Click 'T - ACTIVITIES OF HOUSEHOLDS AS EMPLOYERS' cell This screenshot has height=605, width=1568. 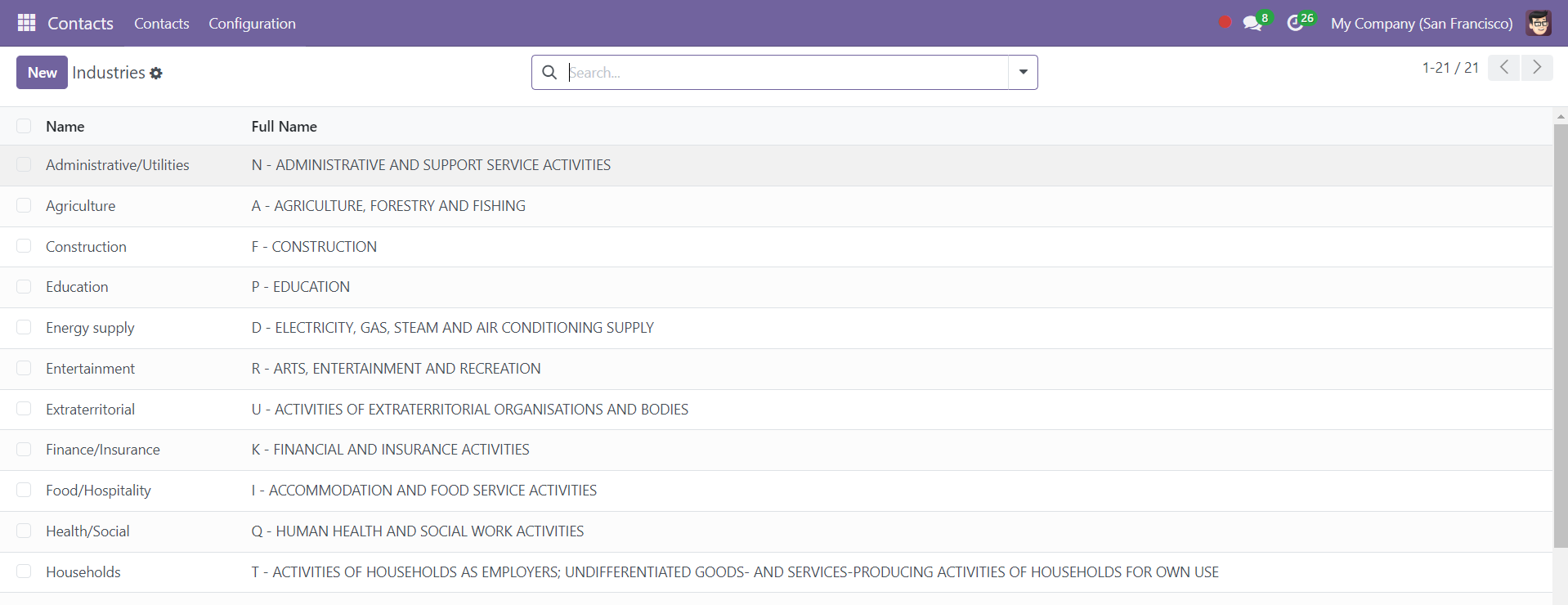click(x=735, y=572)
